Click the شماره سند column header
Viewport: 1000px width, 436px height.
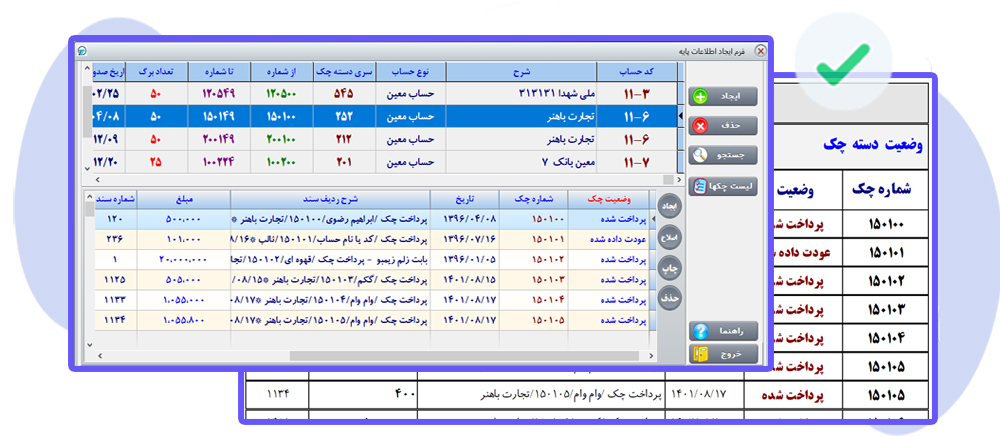tap(115, 200)
